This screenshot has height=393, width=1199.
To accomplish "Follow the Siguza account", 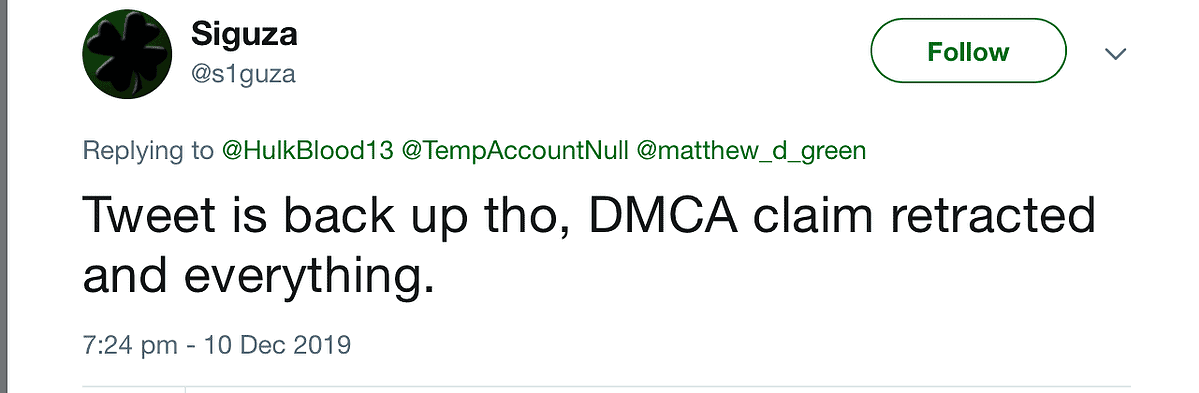I will (968, 51).
